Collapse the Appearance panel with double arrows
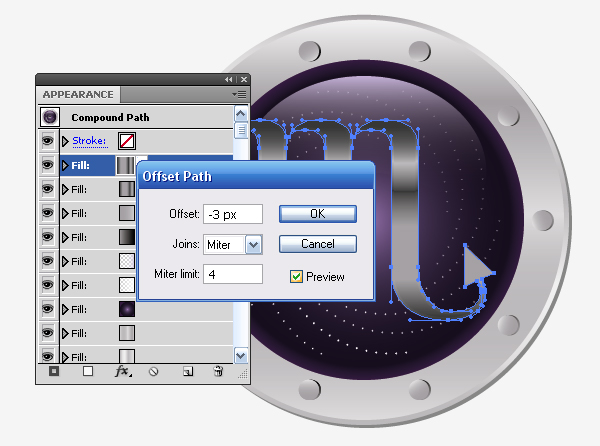The width and height of the screenshot is (600, 446). point(228,80)
